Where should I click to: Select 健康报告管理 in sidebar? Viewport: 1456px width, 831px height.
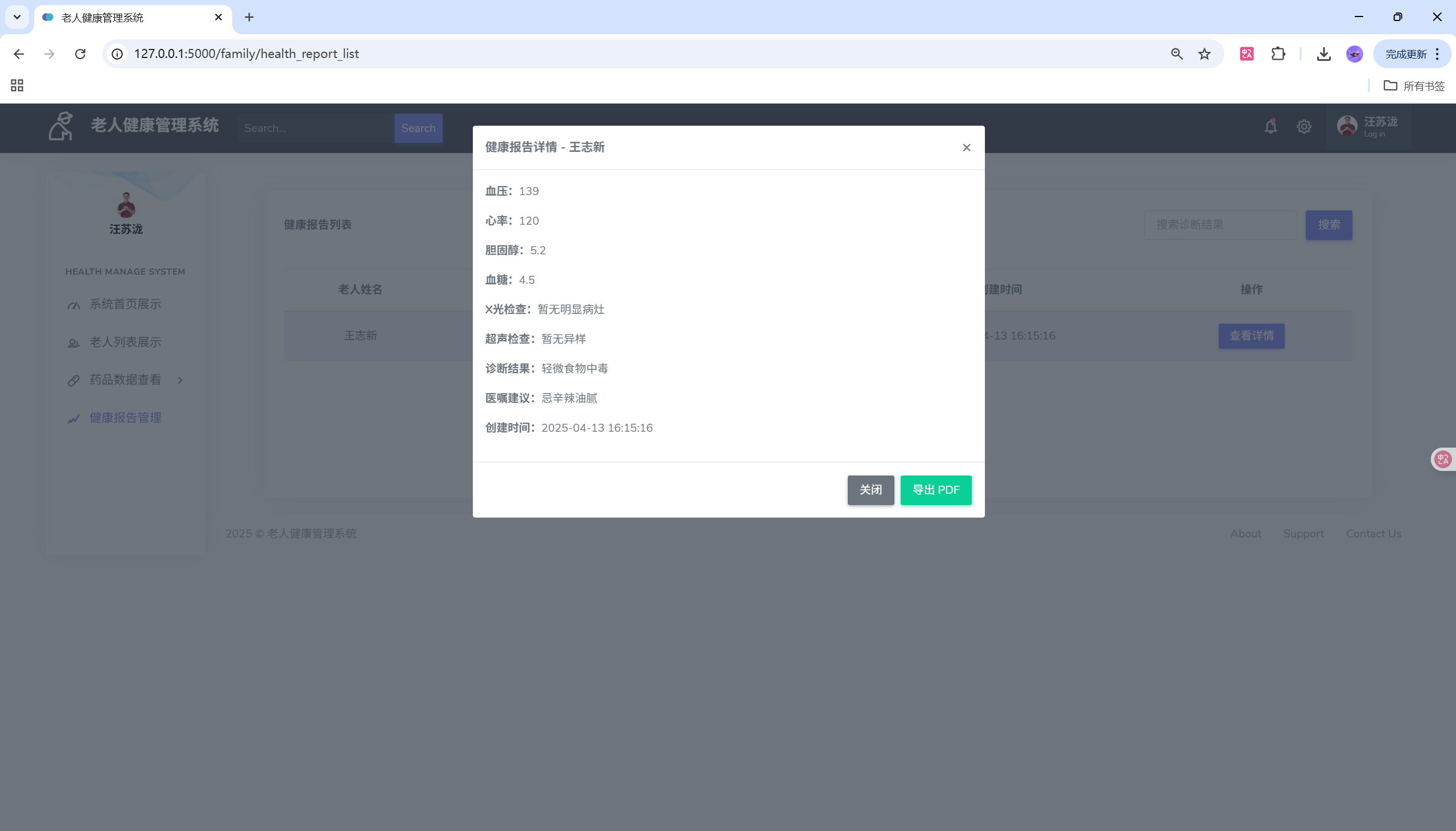(x=125, y=418)
